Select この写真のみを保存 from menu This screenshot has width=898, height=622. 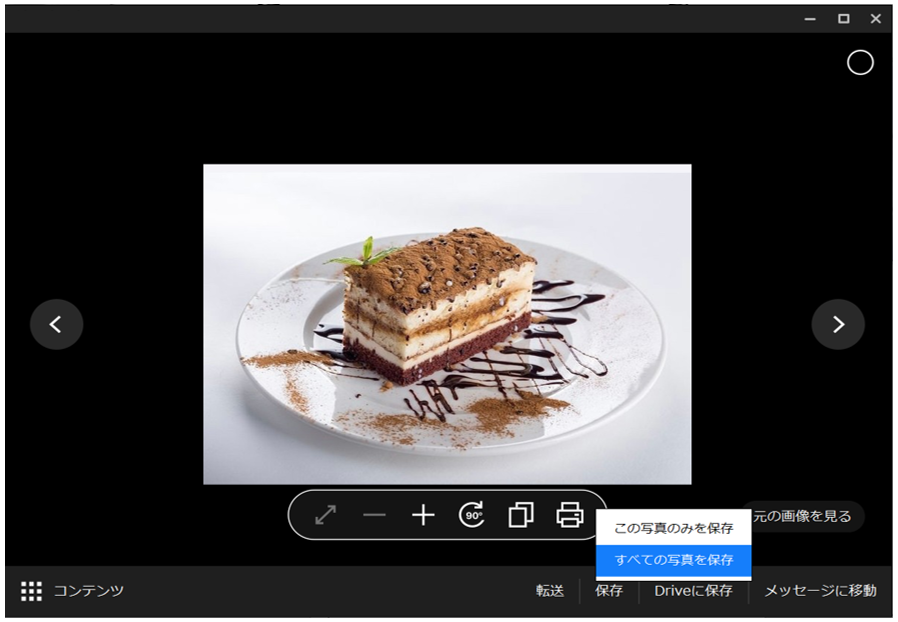[x=673, y=528]
